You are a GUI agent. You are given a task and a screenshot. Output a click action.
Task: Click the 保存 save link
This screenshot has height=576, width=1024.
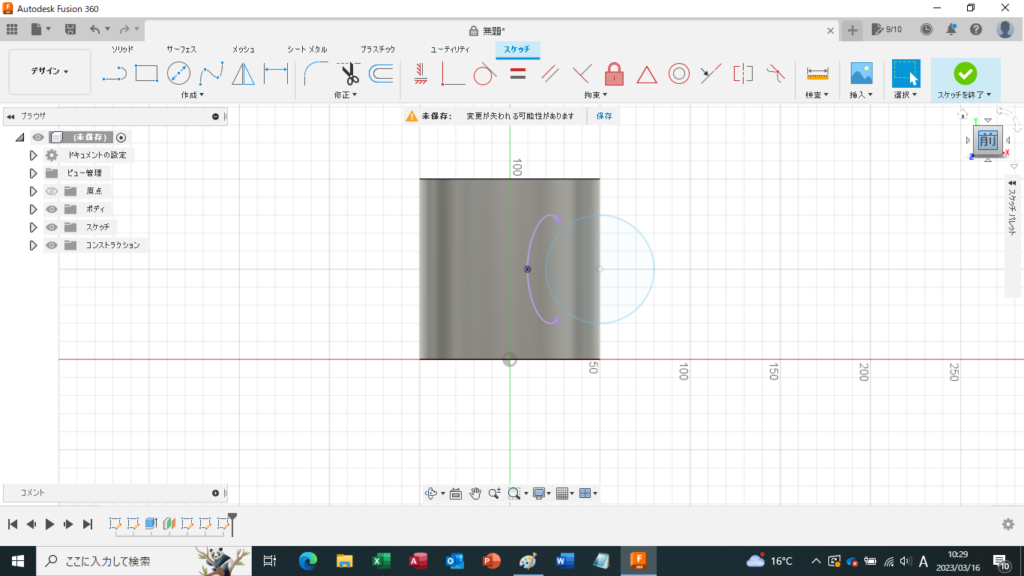(604, 116)
